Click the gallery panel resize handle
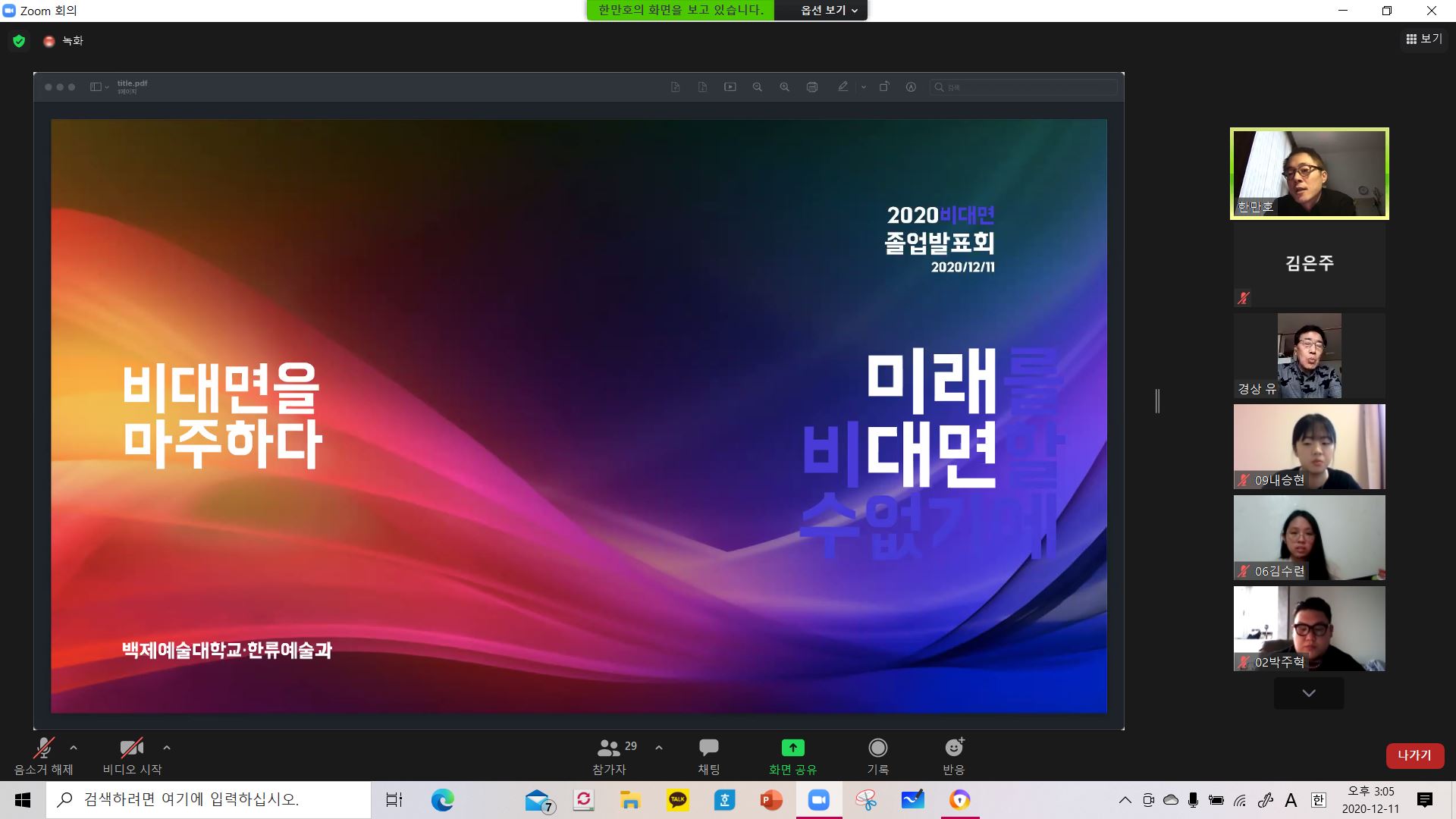Image resolution: width=1456 pixels, height=819 pixels. [1157, 400]
